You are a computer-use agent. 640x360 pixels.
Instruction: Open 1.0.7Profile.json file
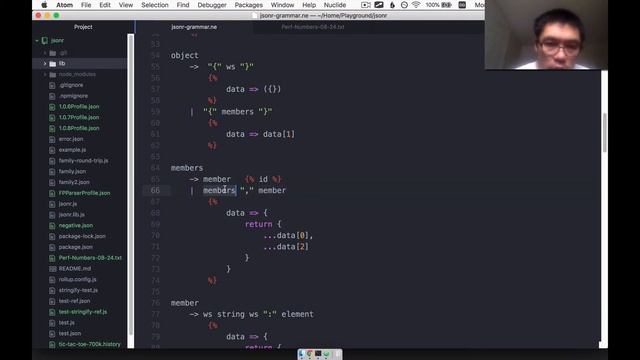coord(79,117)
